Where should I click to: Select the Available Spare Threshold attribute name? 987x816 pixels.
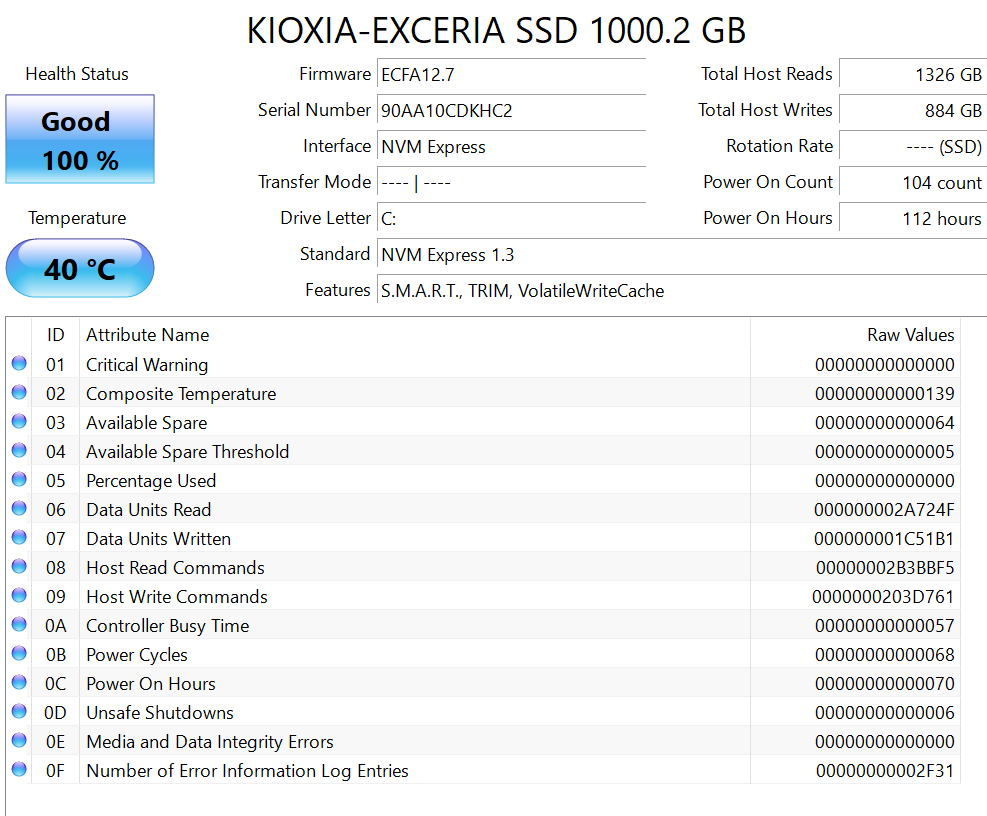pyautogui.click(x=188, y=451)
